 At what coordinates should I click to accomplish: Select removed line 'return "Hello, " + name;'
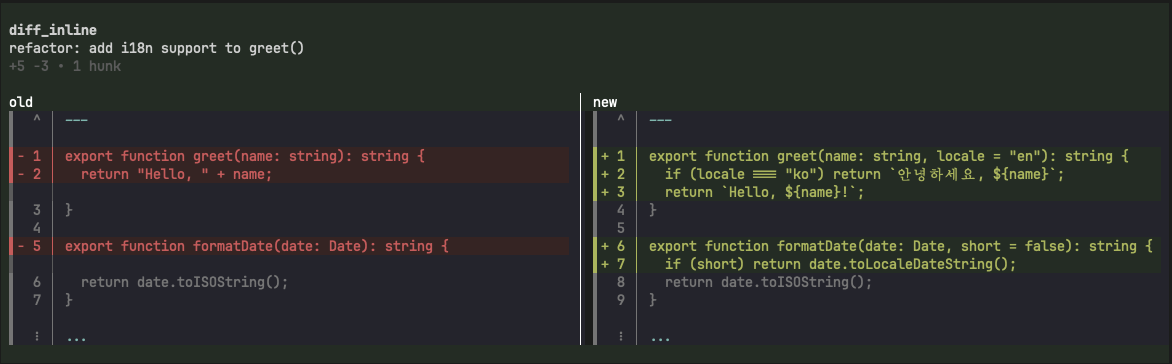coord(289,174)
